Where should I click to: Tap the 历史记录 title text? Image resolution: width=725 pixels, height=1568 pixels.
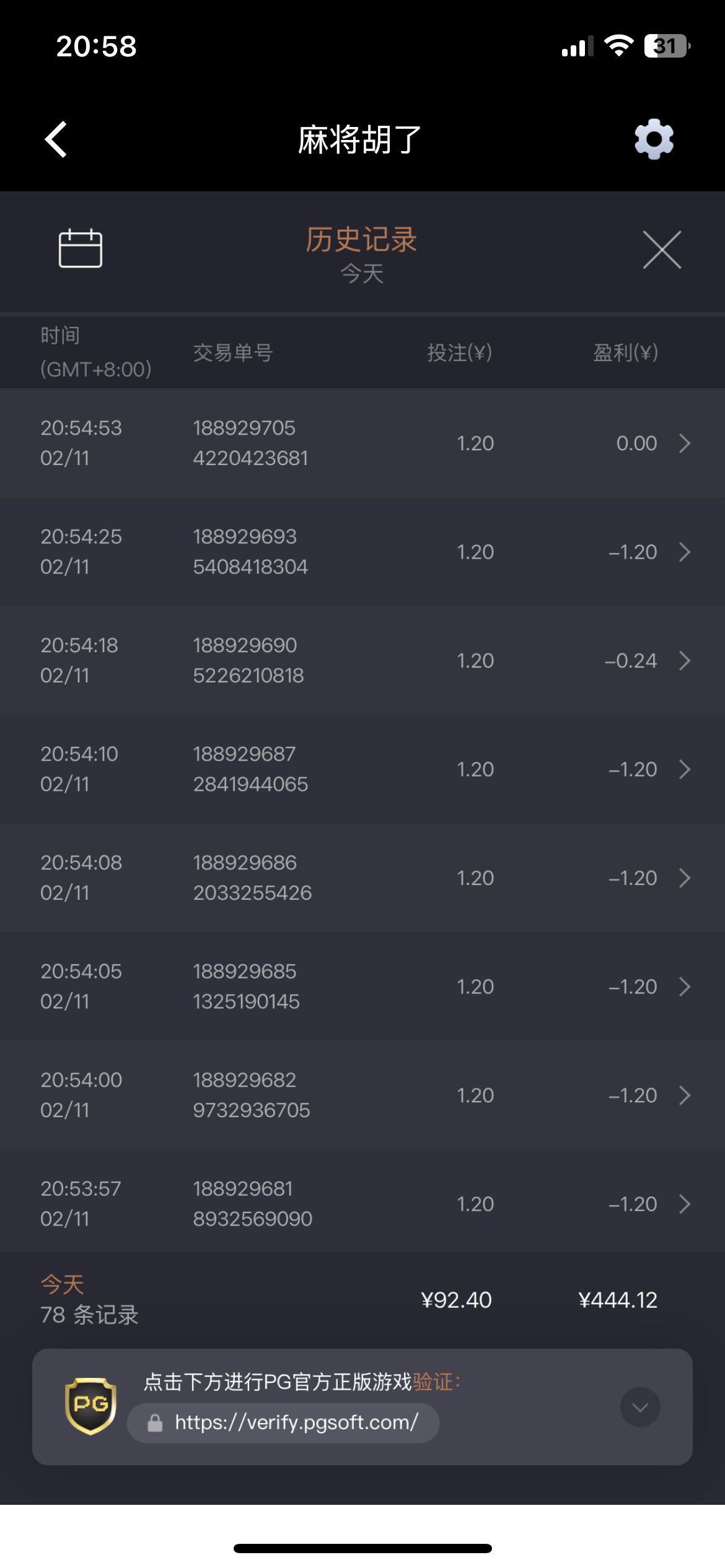(361, 240)
